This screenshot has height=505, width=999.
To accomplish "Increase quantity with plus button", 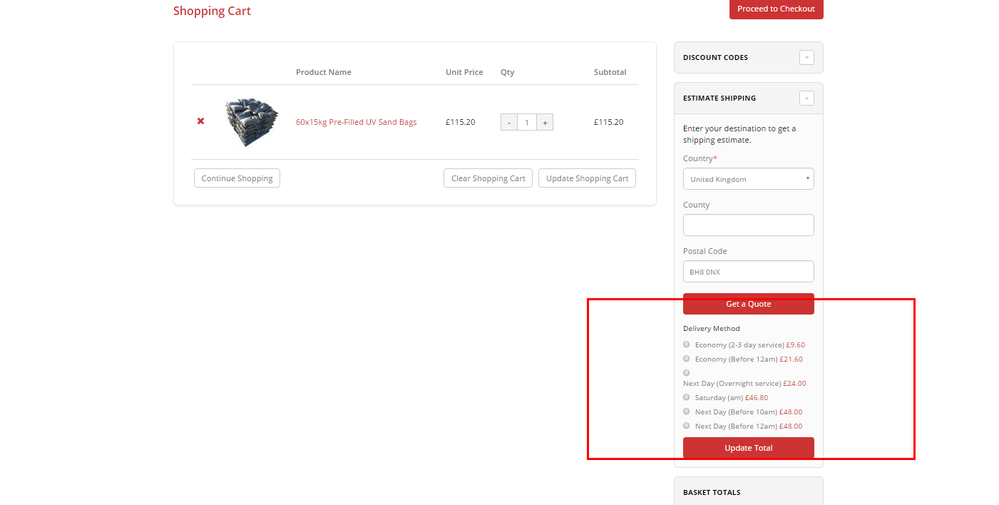I will [545, 122].
